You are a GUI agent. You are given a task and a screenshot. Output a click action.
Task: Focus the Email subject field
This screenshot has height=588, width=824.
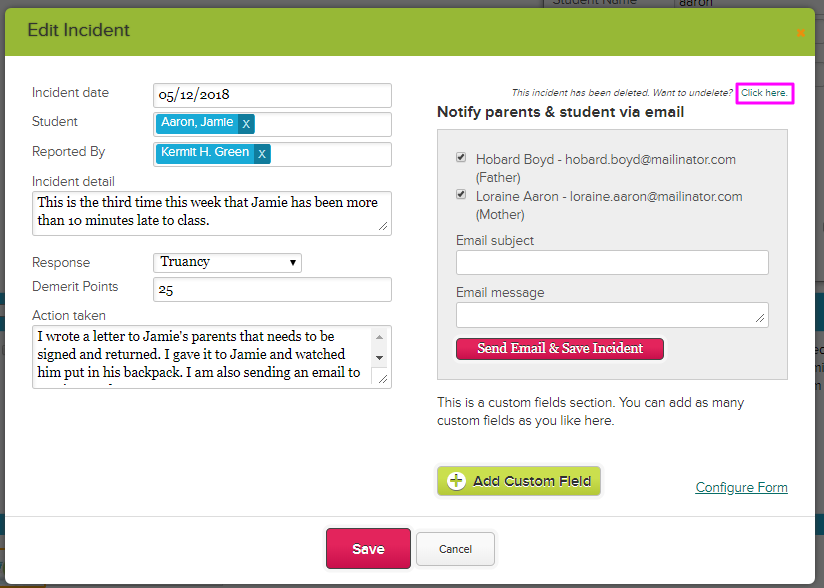(612, 262)
